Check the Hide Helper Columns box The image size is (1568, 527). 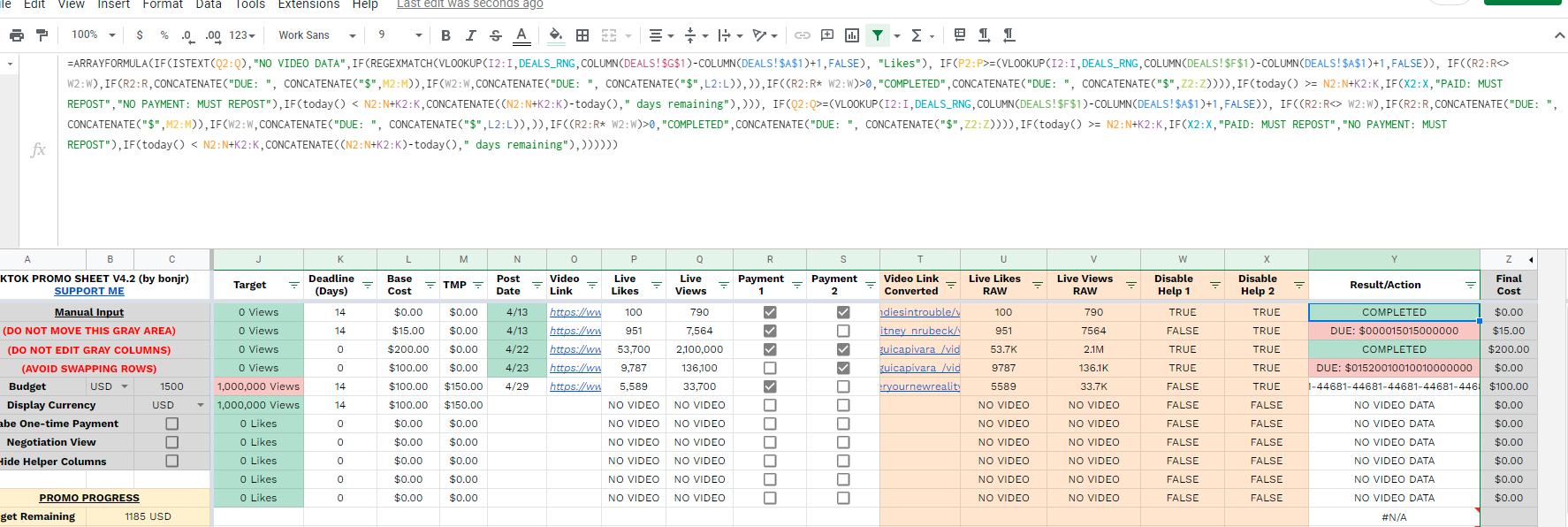tap(172, 461)
